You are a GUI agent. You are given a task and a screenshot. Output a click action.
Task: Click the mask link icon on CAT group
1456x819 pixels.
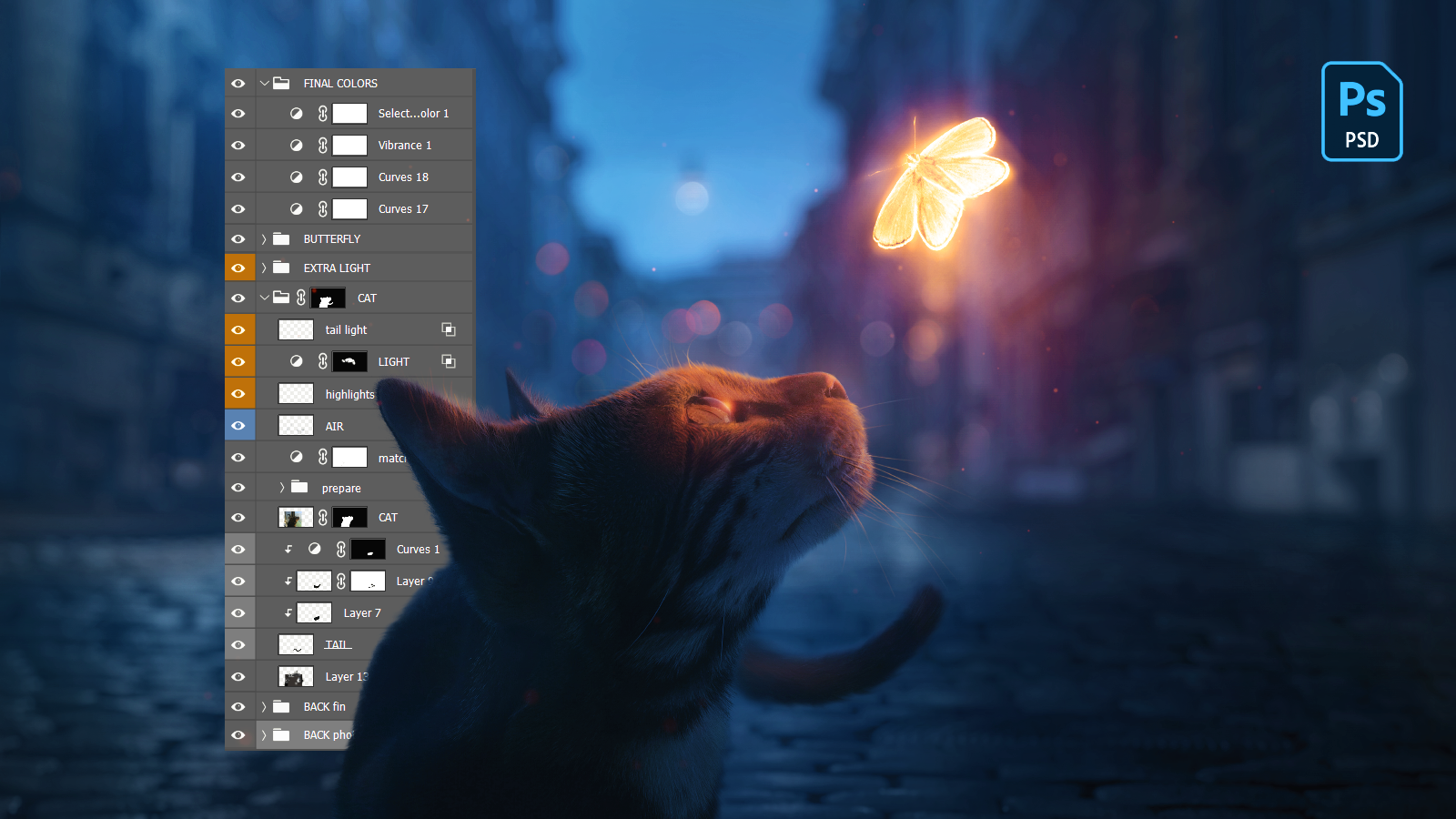click(x=301, y=298)
